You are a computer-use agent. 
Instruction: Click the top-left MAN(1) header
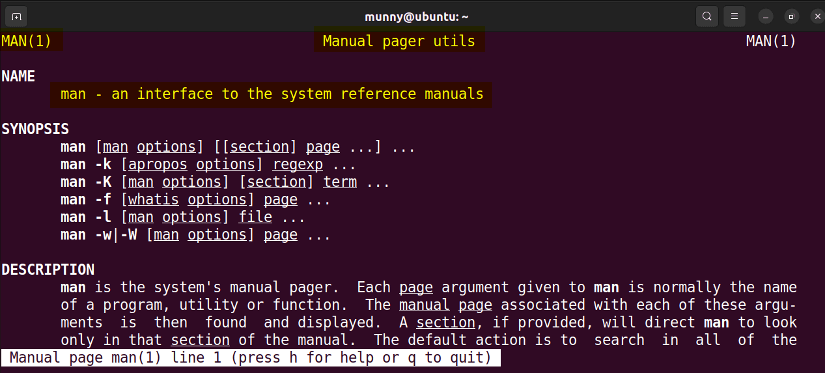click(x=26, y=41)
